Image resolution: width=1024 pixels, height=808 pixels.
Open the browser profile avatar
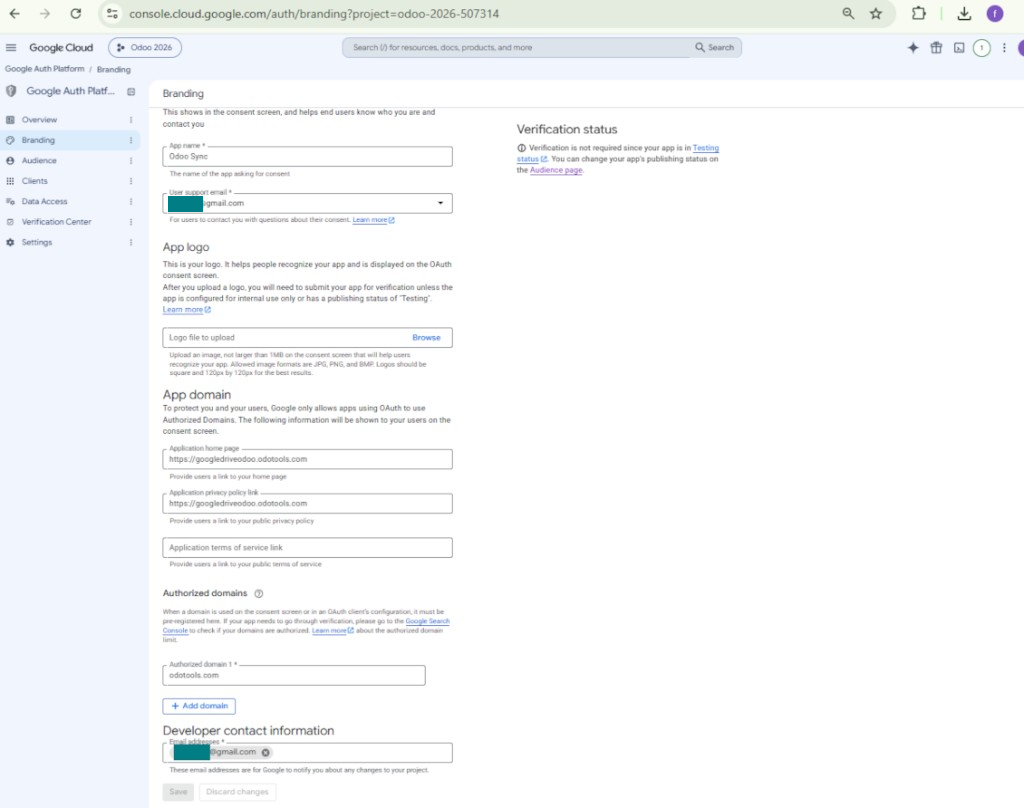(x=995, y=14)
